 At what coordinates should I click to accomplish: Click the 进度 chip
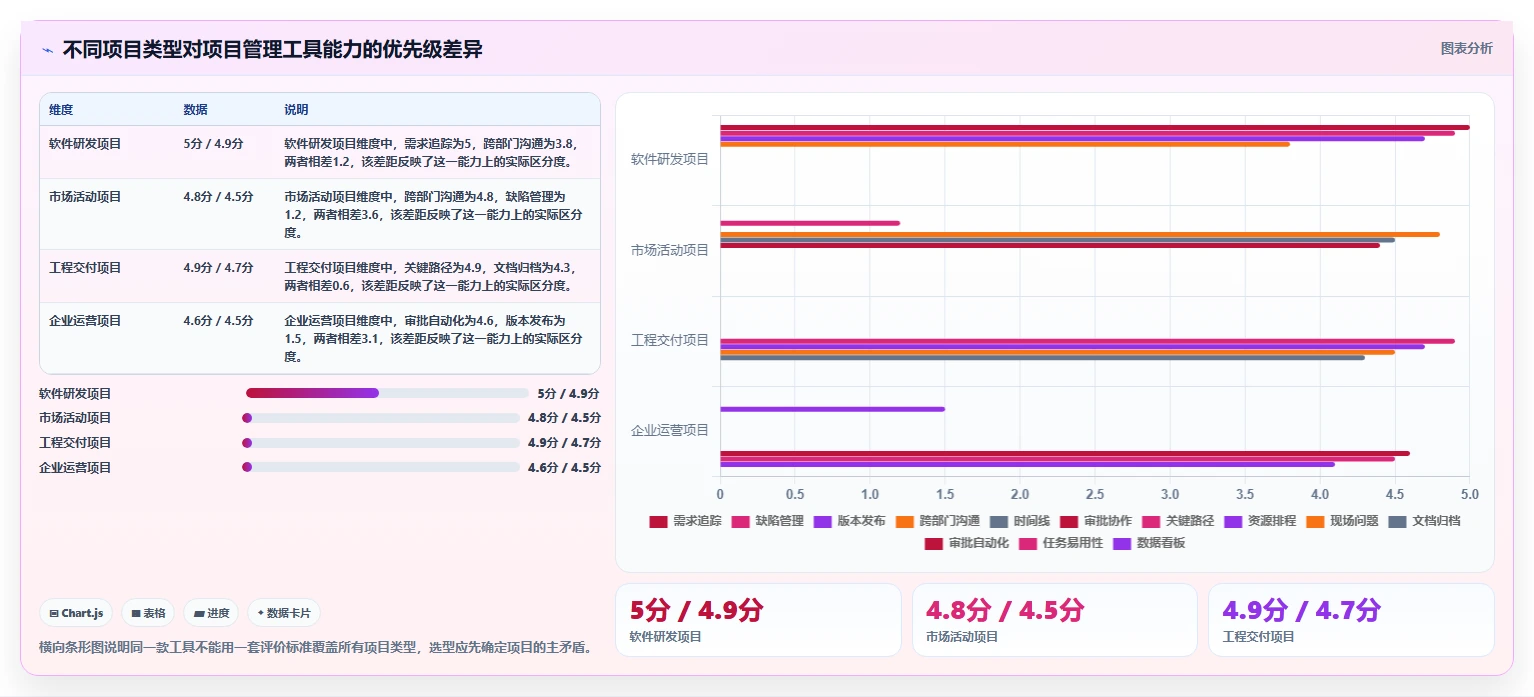211,613
